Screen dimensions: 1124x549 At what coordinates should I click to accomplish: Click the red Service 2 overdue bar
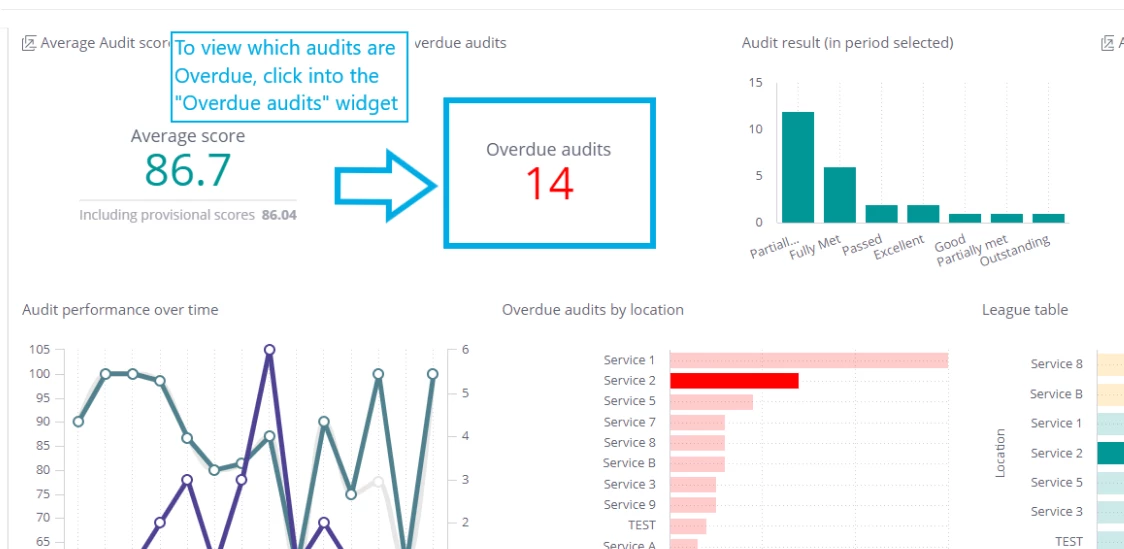734,381
